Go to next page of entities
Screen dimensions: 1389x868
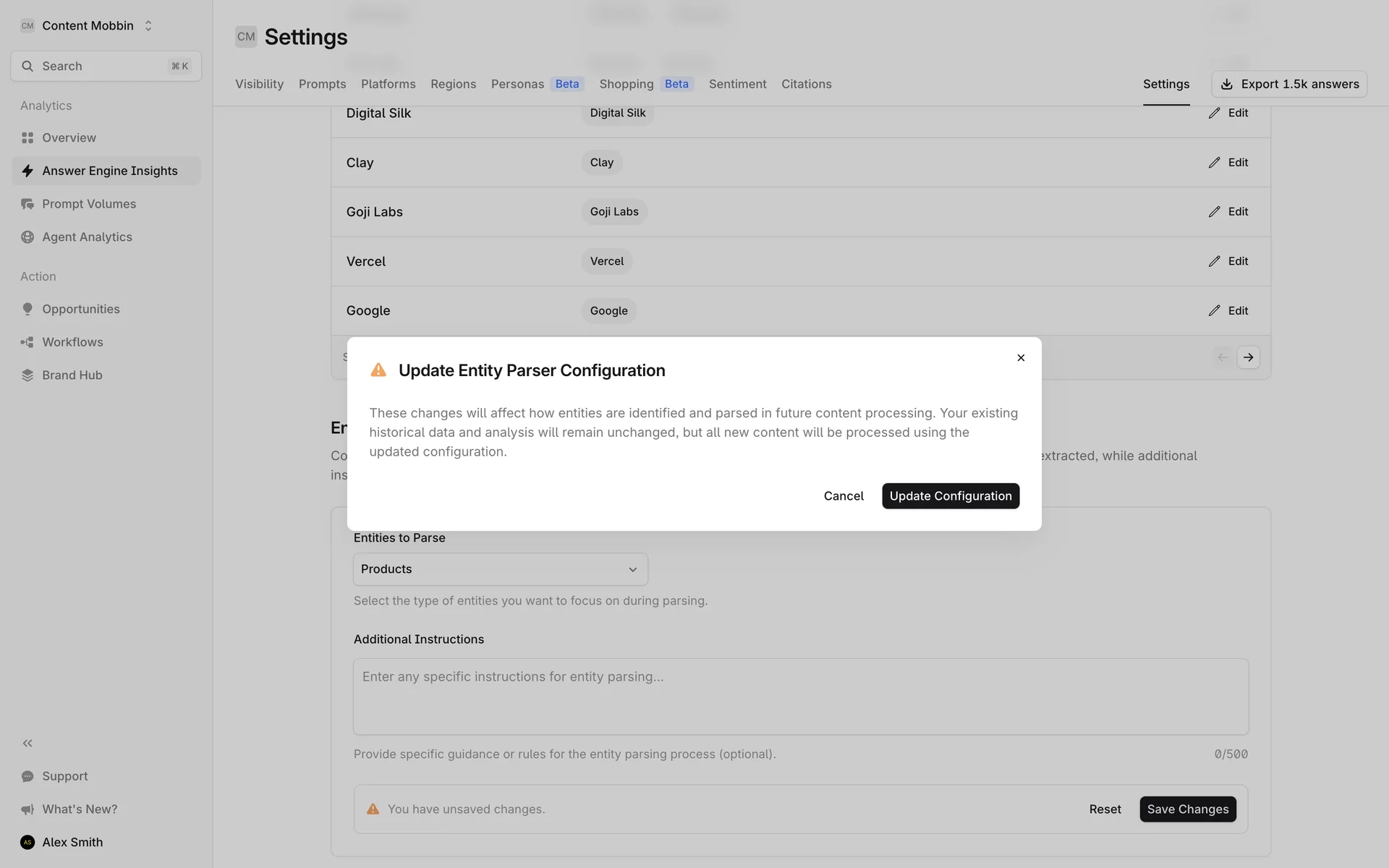(x=1248, y=357)
